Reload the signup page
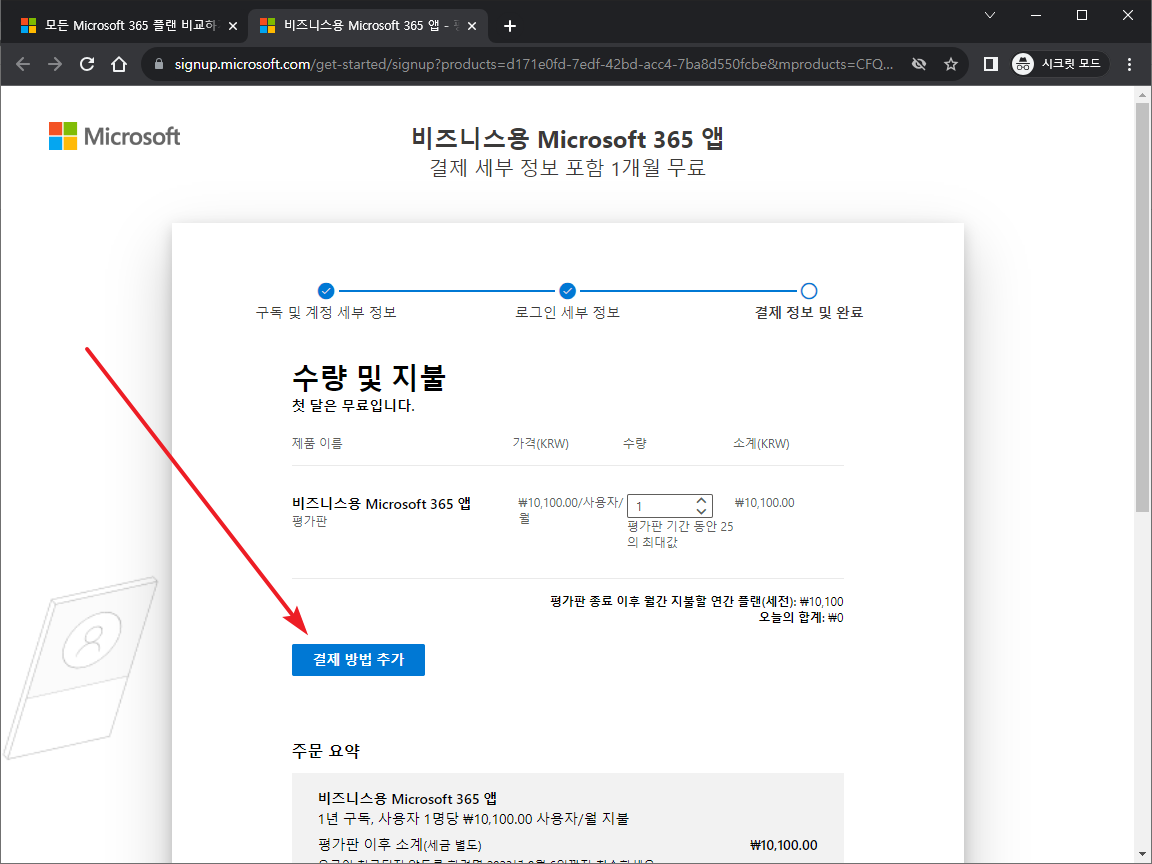 (x=87, y=64)
